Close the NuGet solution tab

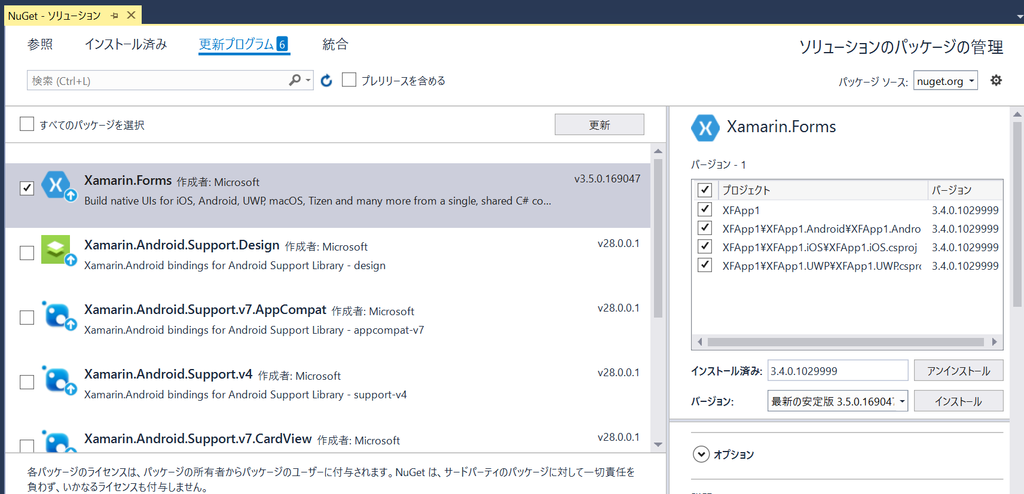pos(129,14)
